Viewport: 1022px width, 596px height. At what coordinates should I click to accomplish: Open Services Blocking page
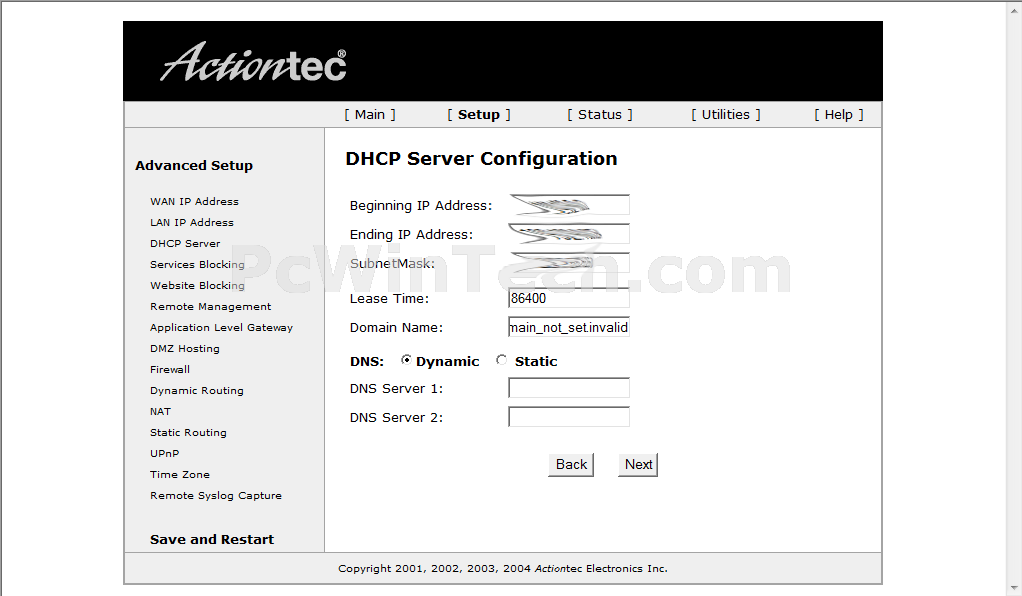[x=197, y=264]
